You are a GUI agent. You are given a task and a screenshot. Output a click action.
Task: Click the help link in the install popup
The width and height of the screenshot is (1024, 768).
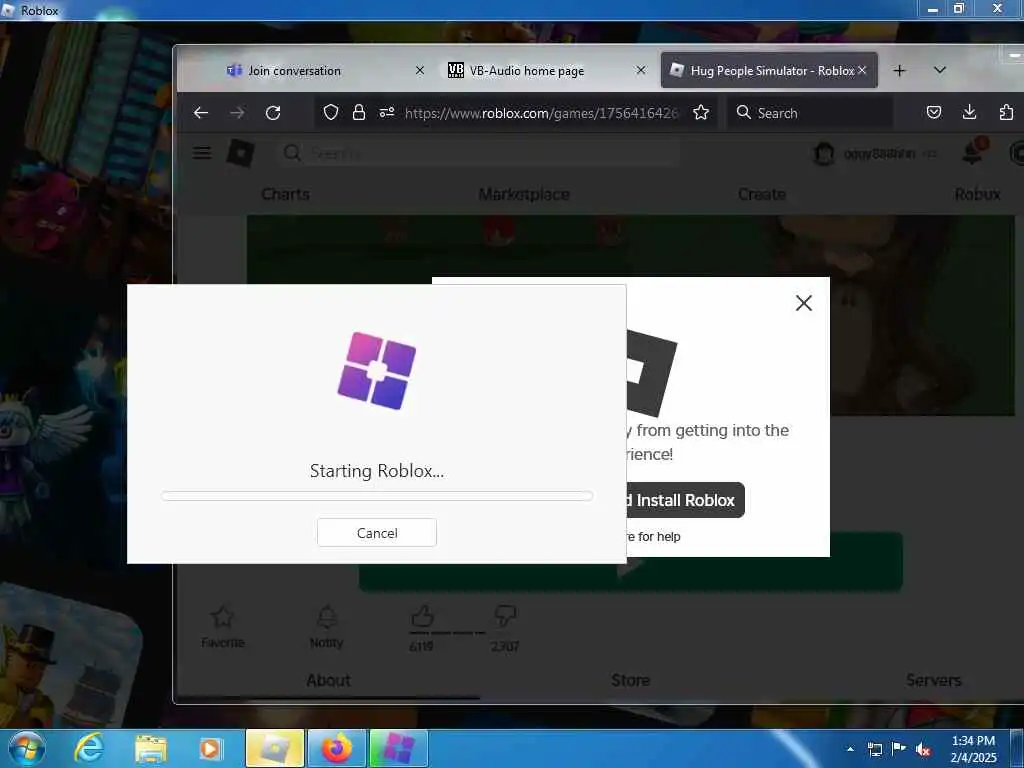[653, 537]
